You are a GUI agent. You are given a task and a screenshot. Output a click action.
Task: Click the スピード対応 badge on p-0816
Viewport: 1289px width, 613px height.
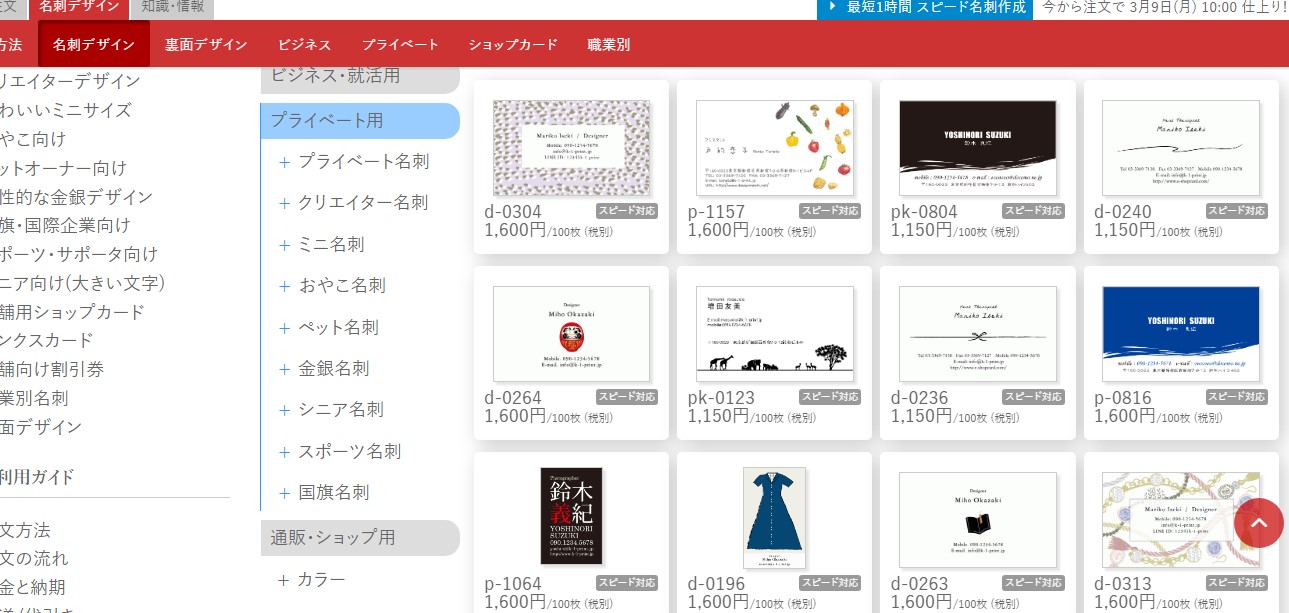tap(1236, 397)
